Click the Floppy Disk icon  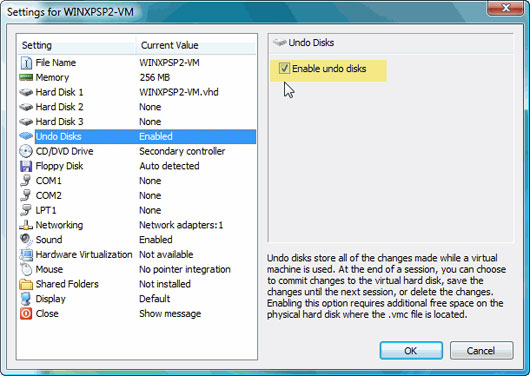click(26, 166)
